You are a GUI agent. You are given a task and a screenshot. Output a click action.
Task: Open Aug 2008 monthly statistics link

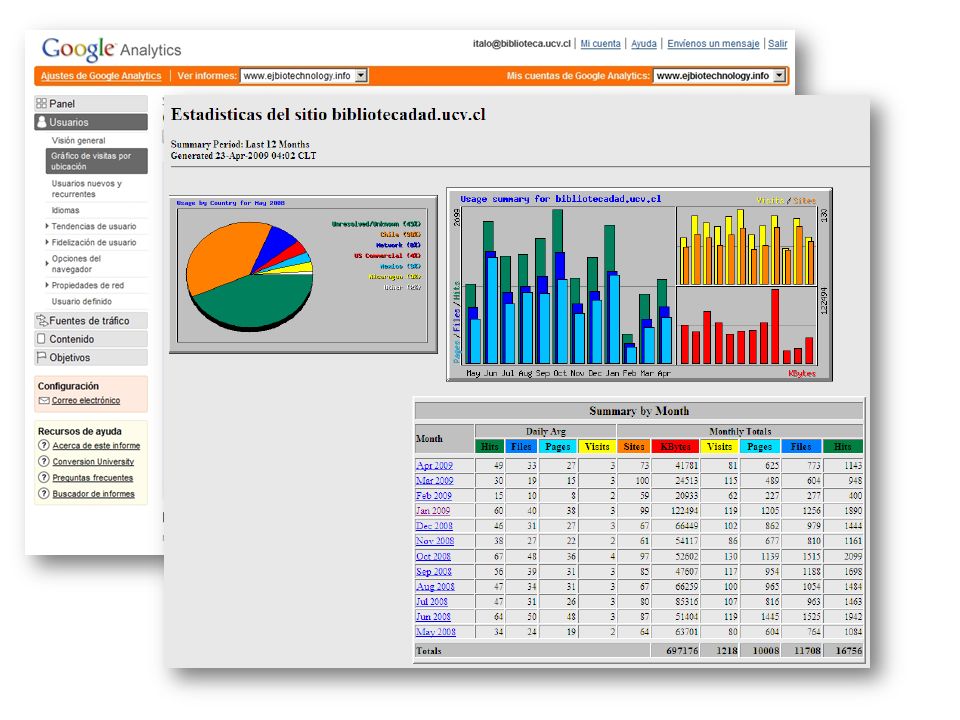pos(435,587)
